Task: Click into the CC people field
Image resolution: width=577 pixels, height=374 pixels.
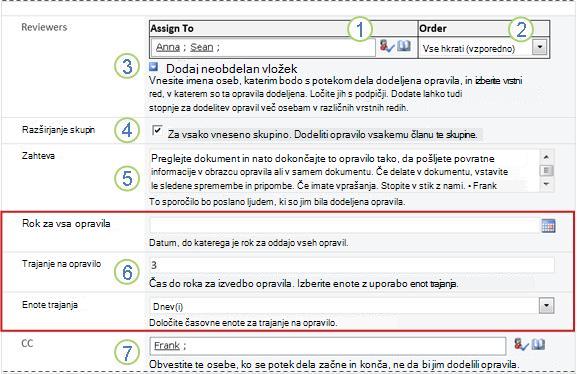Action: tap(328, 346)
